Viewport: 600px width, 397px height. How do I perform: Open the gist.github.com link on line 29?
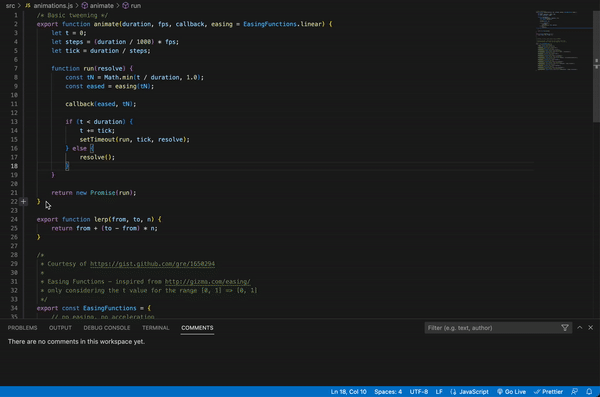(152, 264)
